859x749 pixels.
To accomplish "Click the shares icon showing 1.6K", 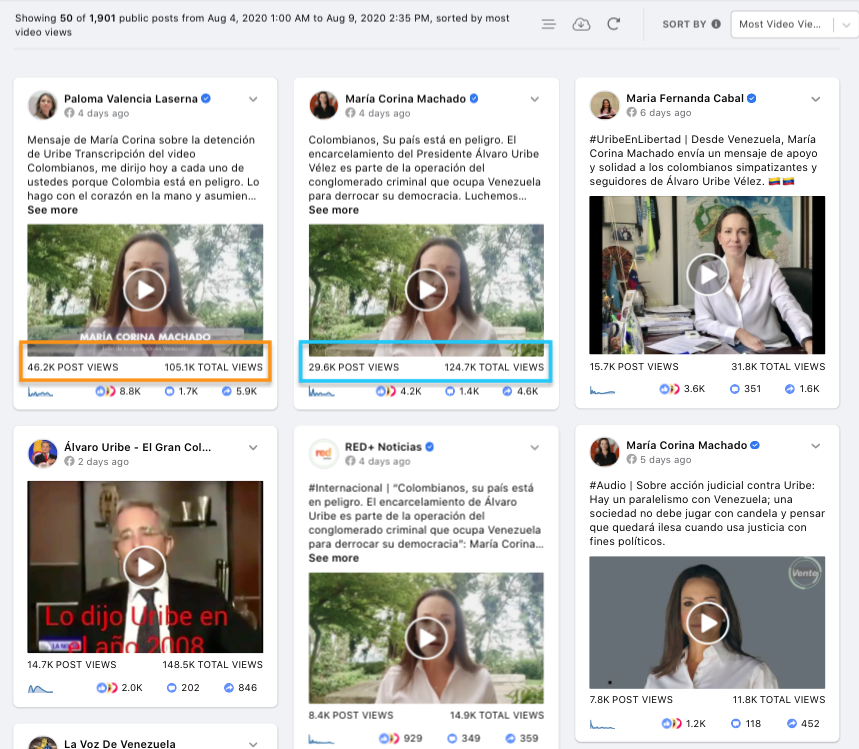I will point(789,388).
